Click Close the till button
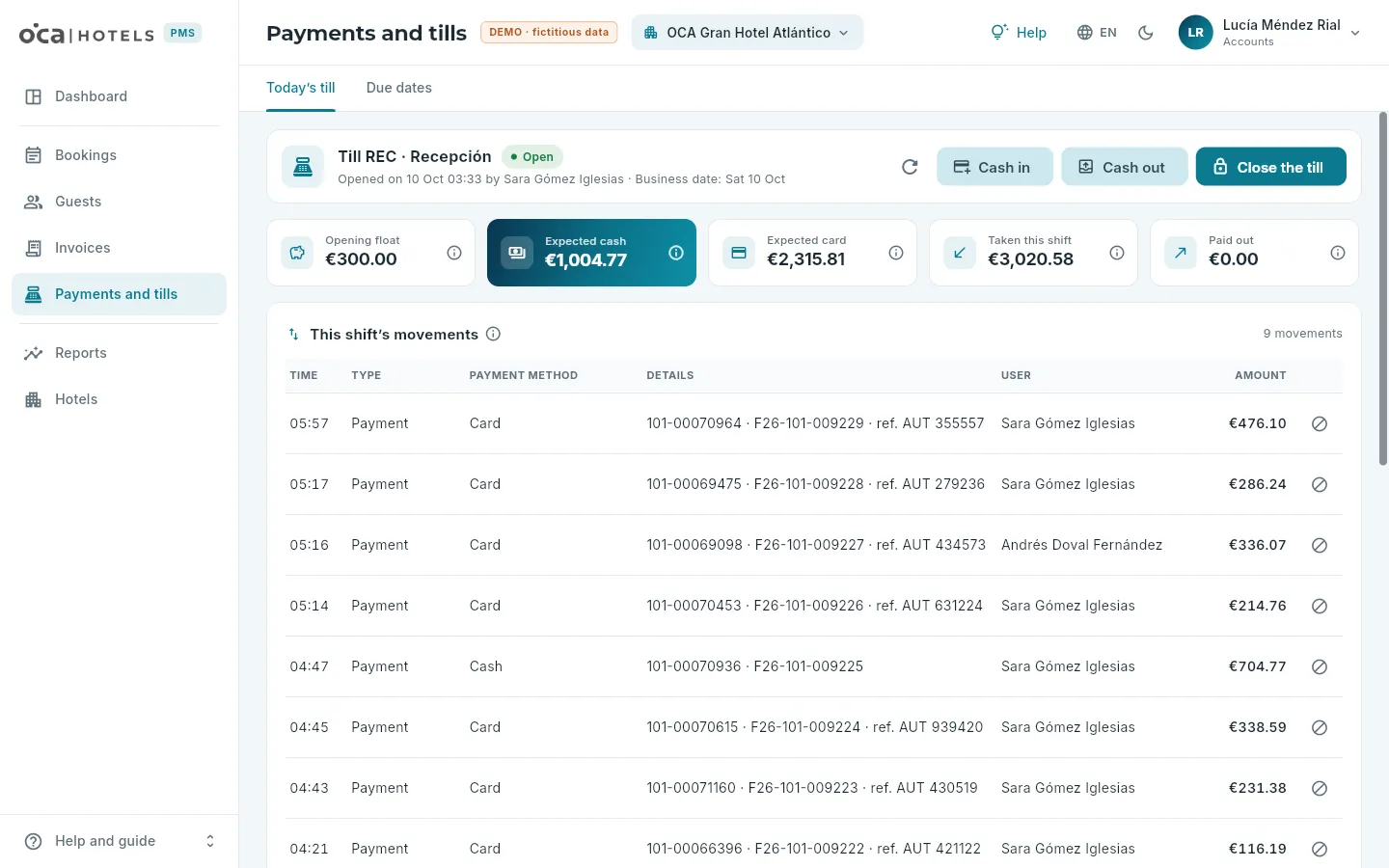Viewport: 1389px width, 868px height. 1270,167
